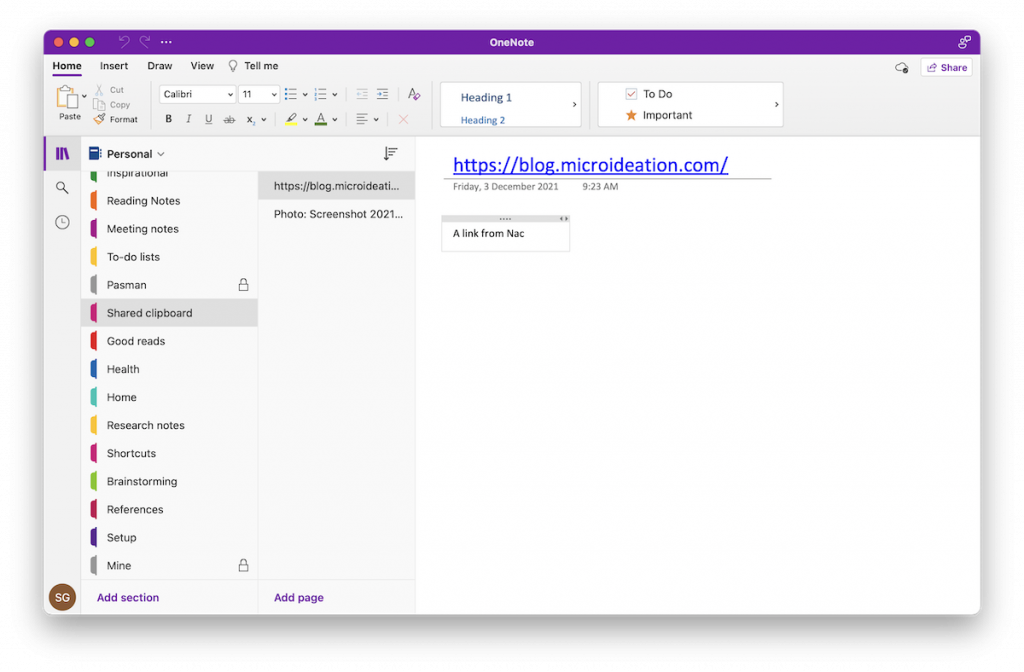Select the Reading Notes section
The height and width of the screenshot is (672, 1024).
click(170, 200)
